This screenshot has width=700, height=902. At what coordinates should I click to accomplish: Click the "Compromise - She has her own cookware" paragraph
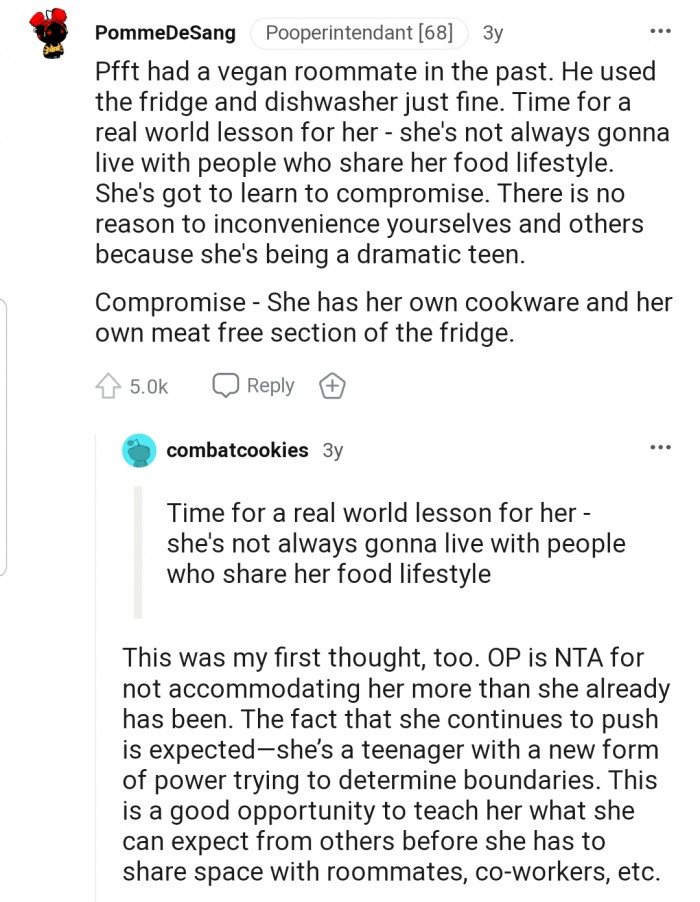tap(383, 318)
